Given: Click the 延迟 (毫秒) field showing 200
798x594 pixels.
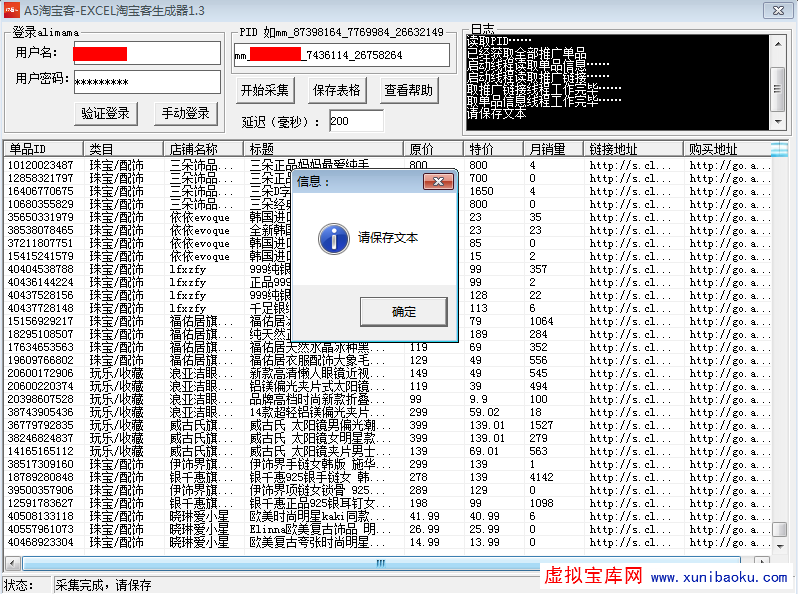Looking at the screenshot, I should pos(355,121).
